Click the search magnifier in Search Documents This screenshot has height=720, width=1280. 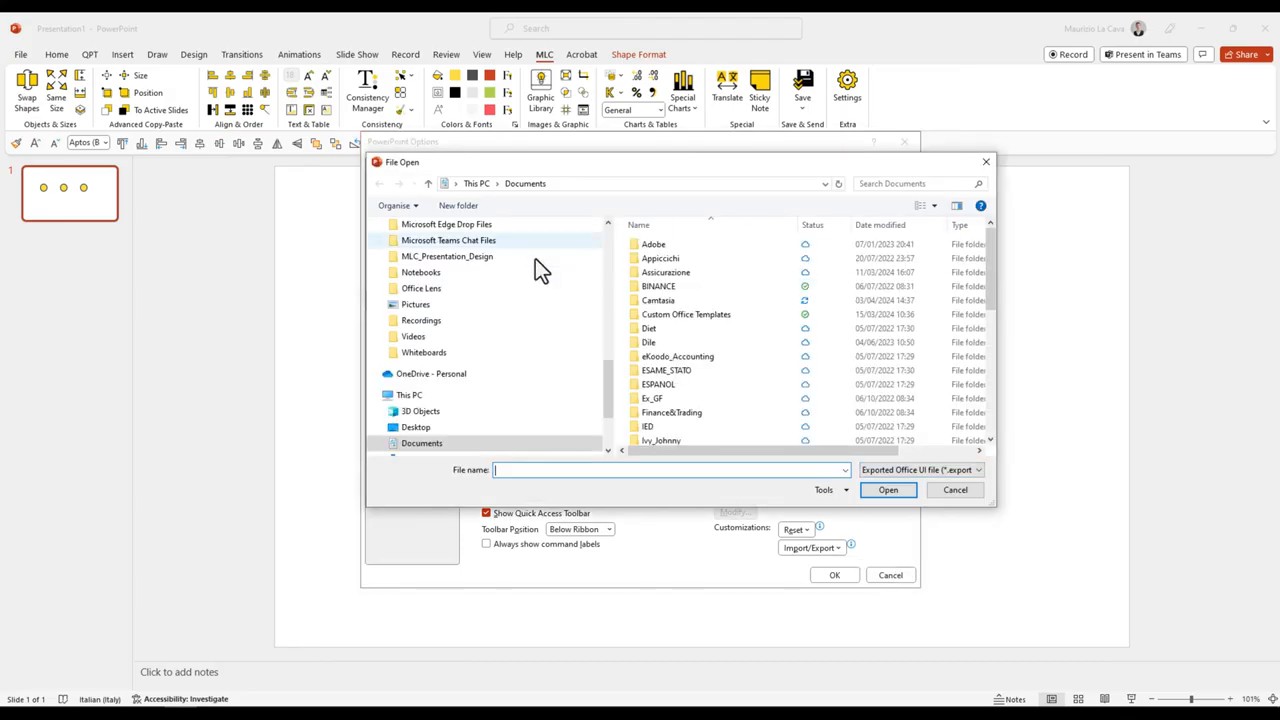[x=979, y=184]
